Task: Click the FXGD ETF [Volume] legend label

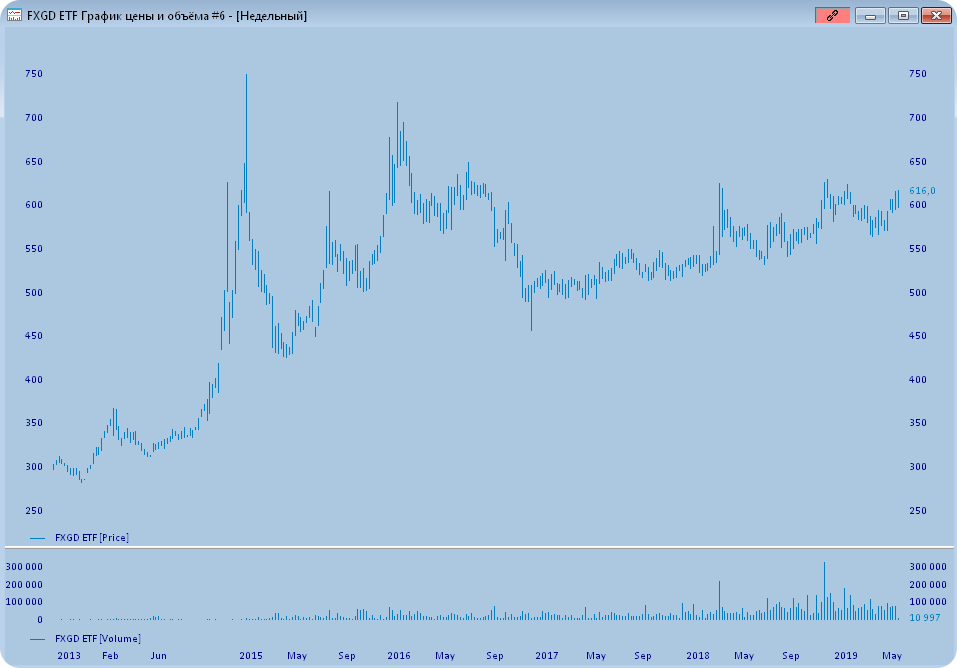Action: (98, 638)
